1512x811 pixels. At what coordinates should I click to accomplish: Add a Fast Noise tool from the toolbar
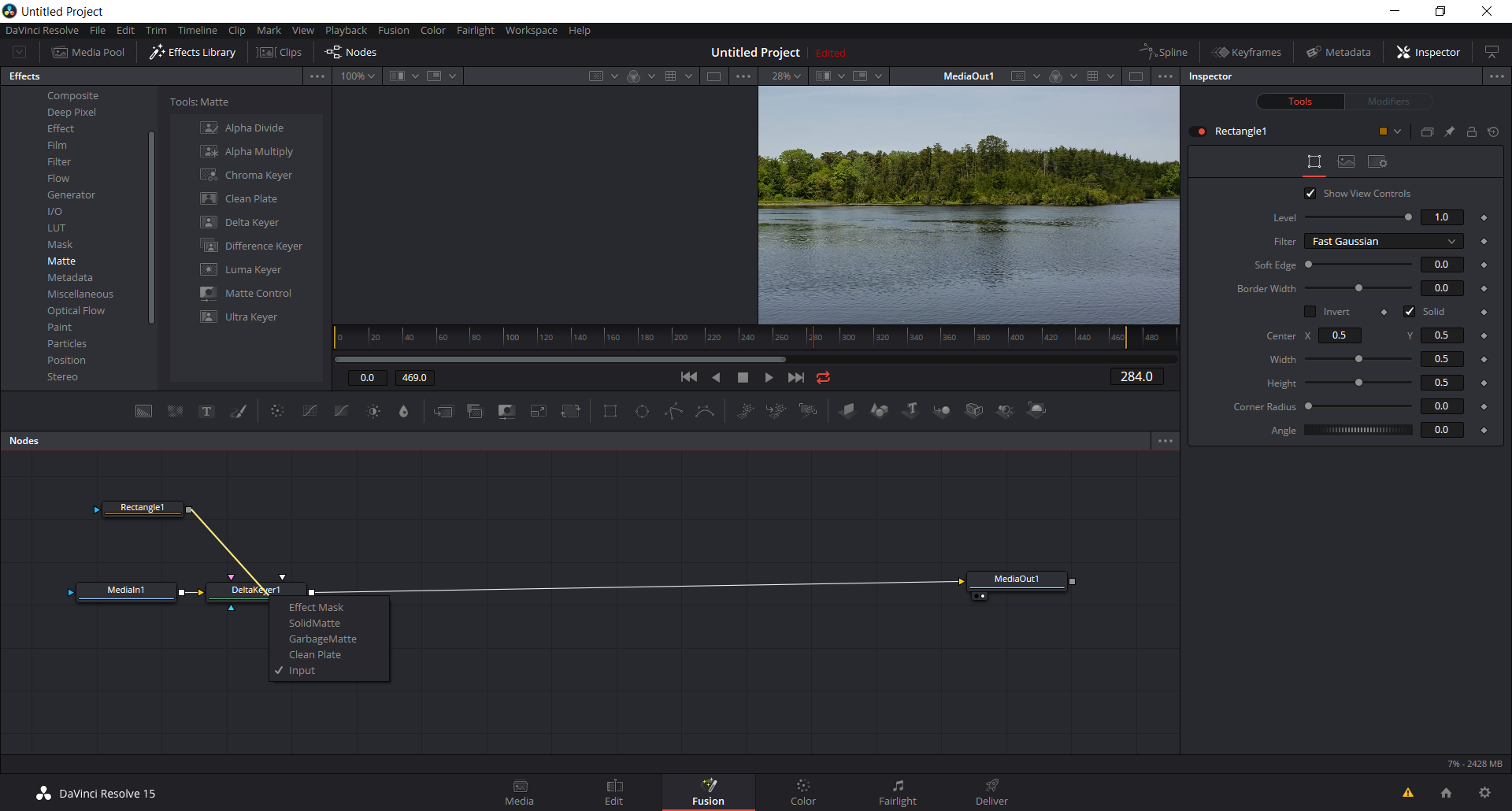tap(175, 411)
